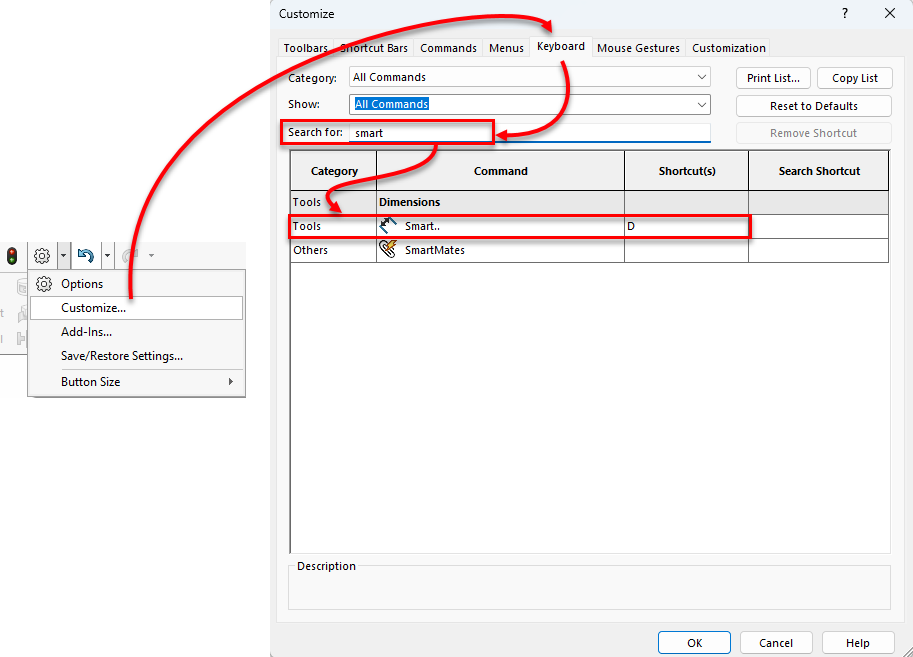The image size is (913, 657).
Task: Click the Smart Dimension command icon
Action: pos(389,226)
